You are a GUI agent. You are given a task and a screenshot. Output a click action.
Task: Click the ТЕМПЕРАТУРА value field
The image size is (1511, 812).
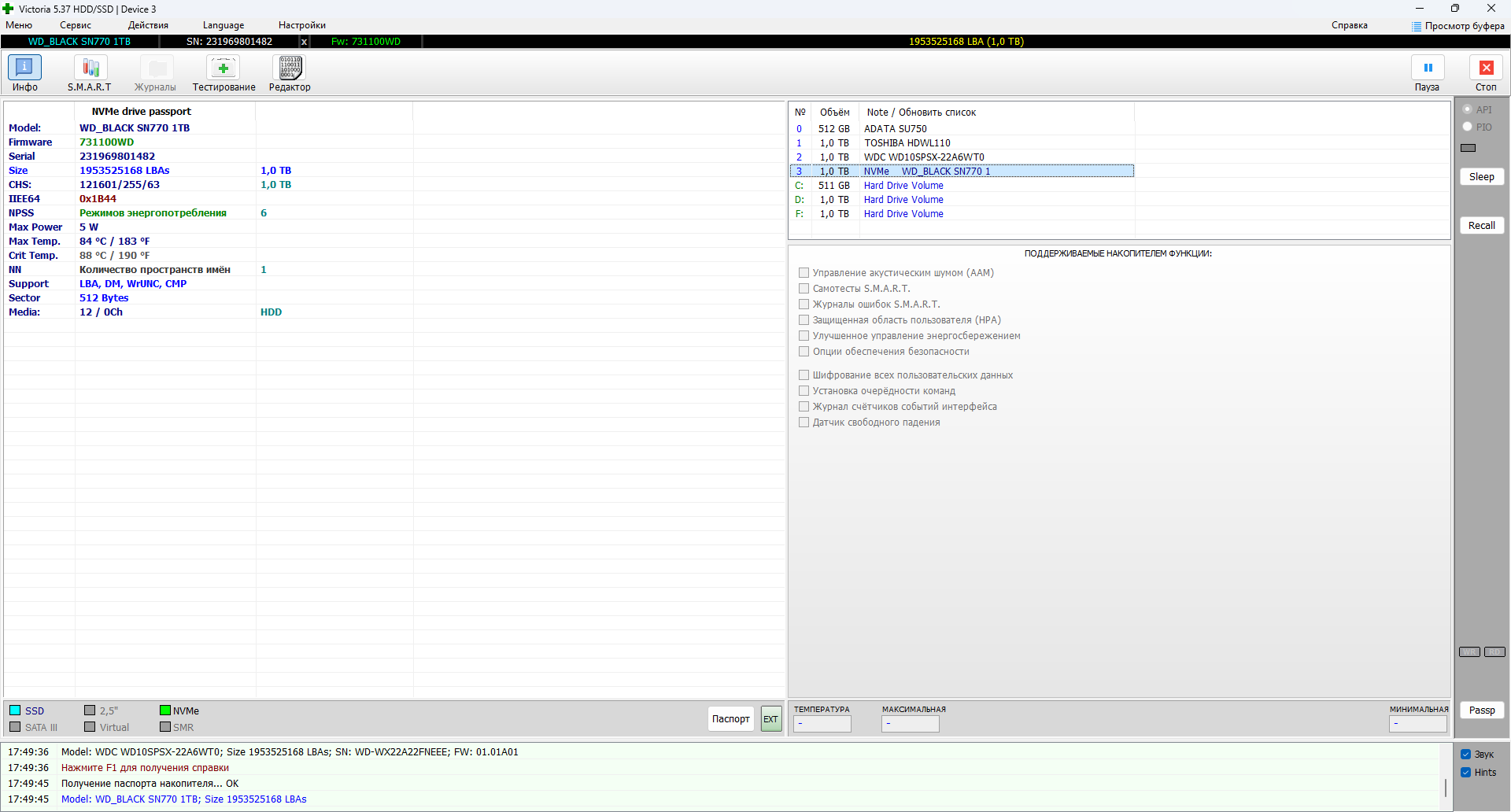(x=822, y=724)
